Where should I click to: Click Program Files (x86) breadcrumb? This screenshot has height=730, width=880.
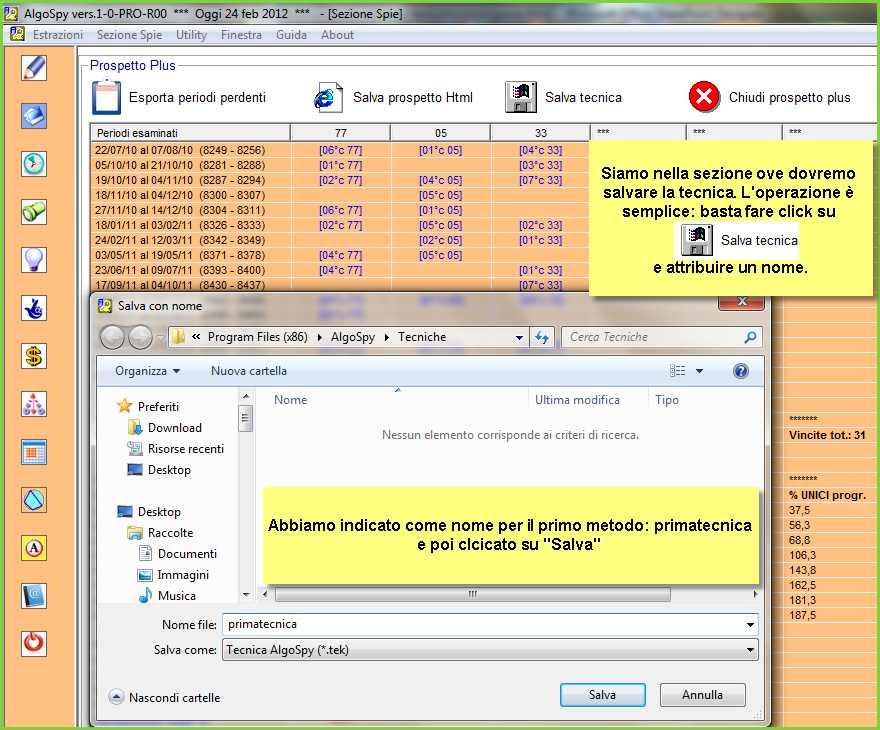pos(258,337)
